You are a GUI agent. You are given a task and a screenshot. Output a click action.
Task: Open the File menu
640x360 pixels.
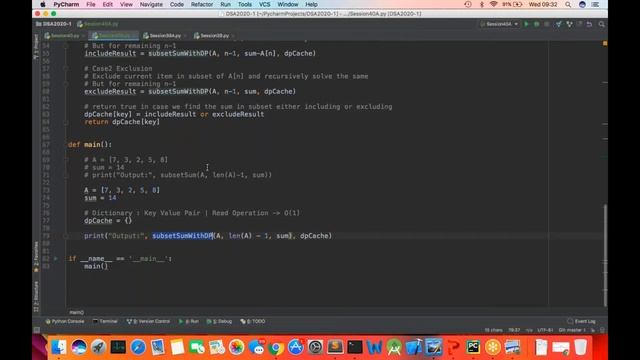[91, 4]
